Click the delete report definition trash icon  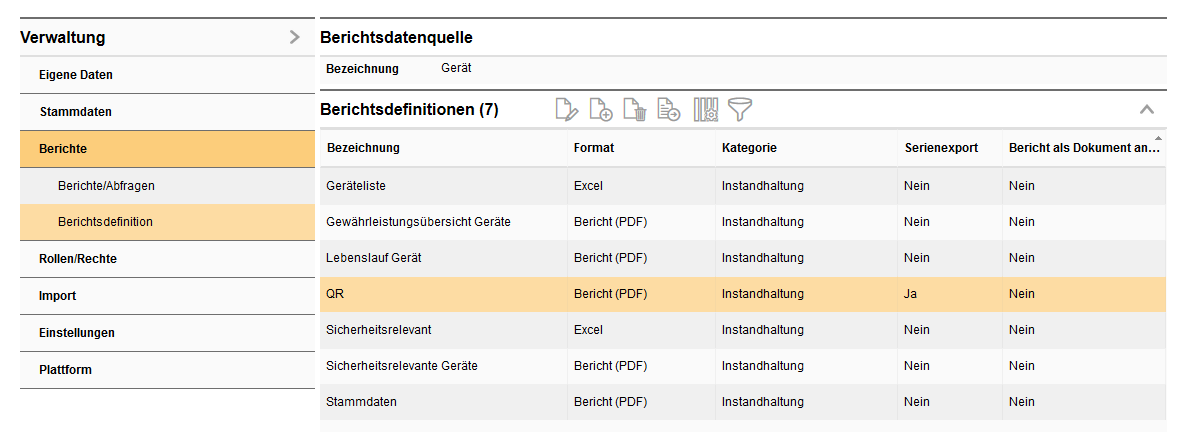click(635, 109)
